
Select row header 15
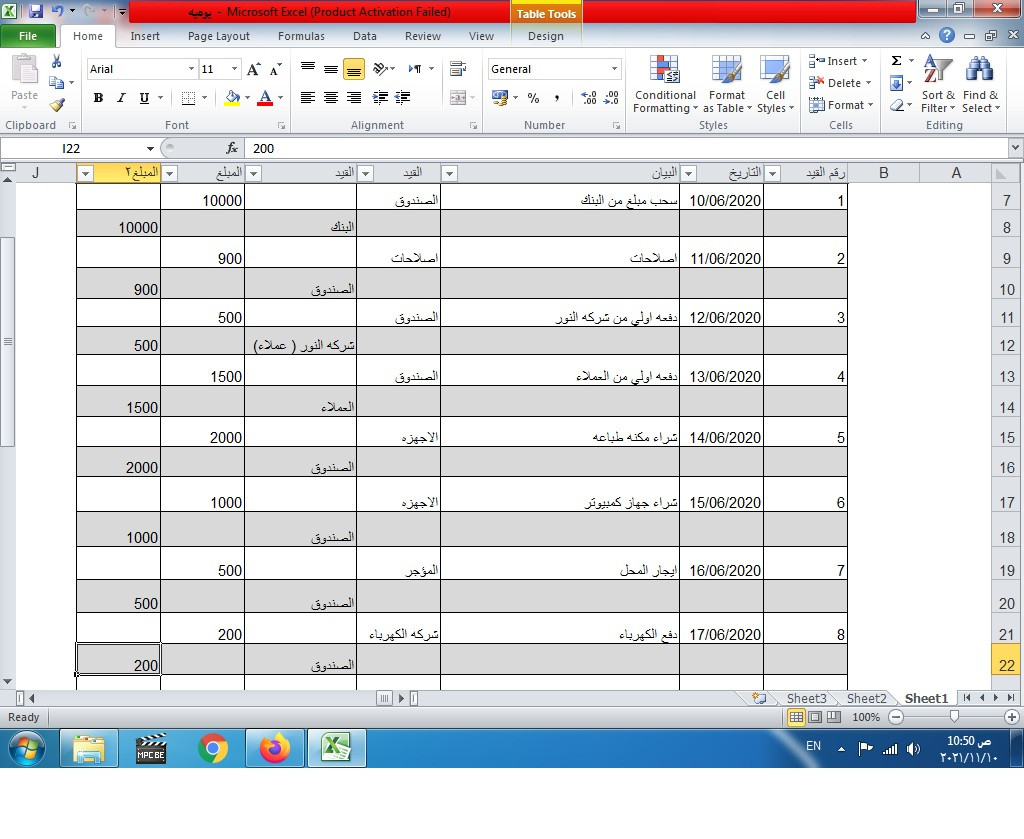[1006, 437]
